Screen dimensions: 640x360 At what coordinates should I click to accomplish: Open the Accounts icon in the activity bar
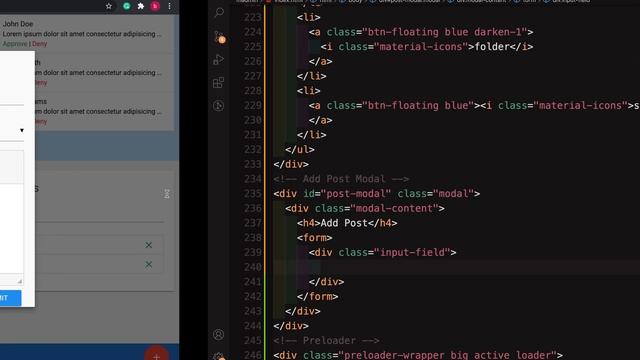pos(218,335)
